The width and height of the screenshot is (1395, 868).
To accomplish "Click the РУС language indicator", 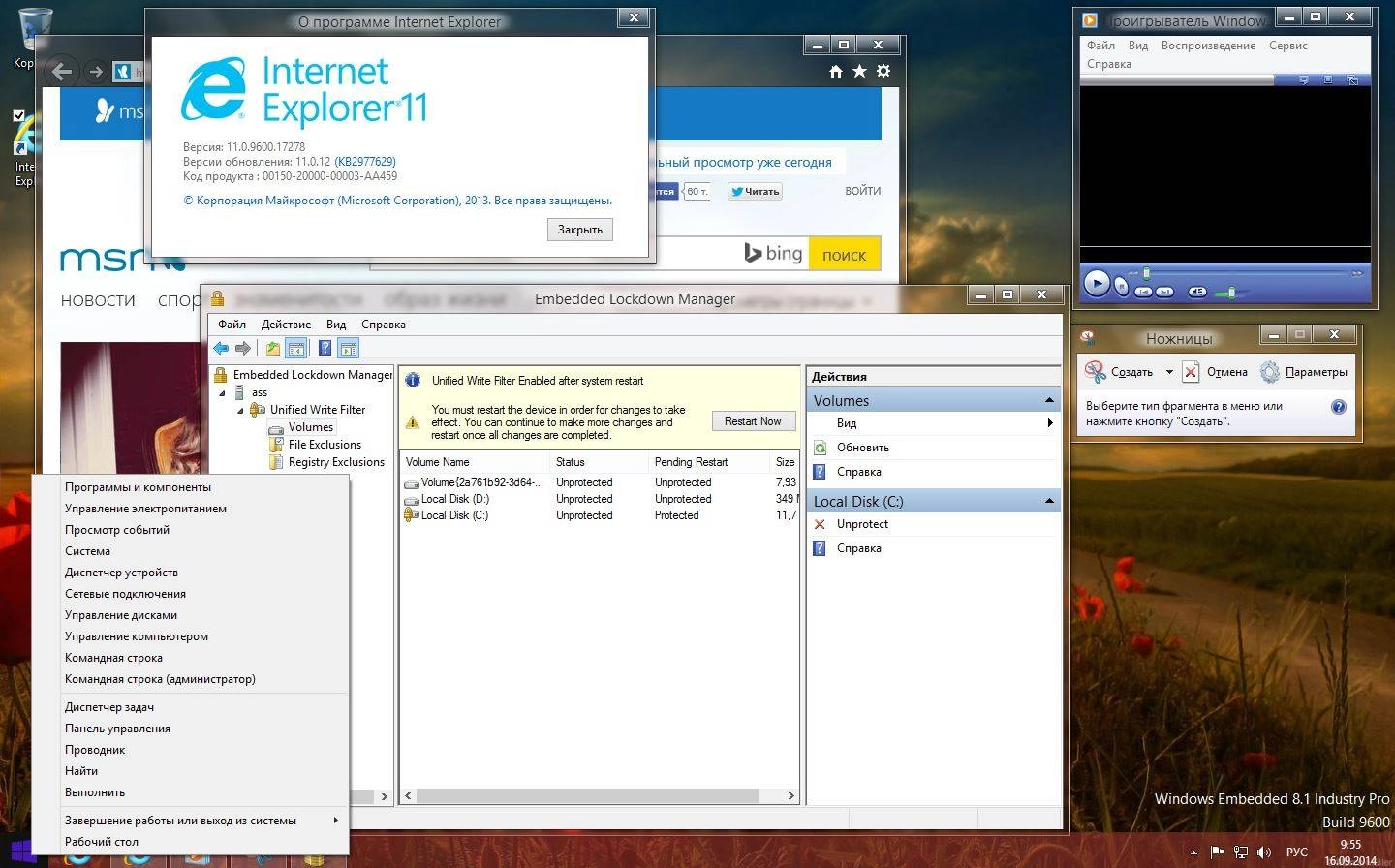I will pyautogui.click(x=1296, y=852).
